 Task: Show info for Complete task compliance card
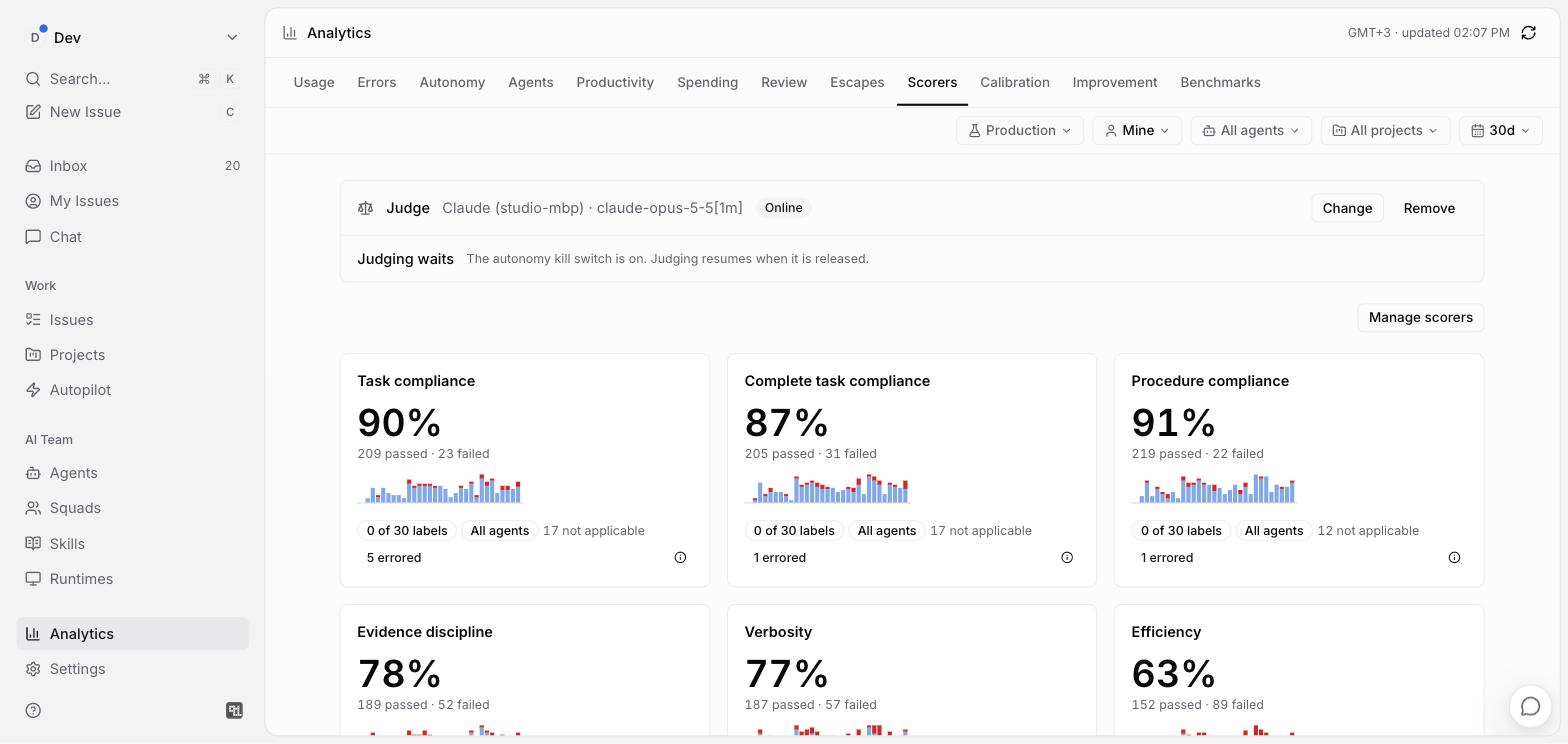(1067, 558)
